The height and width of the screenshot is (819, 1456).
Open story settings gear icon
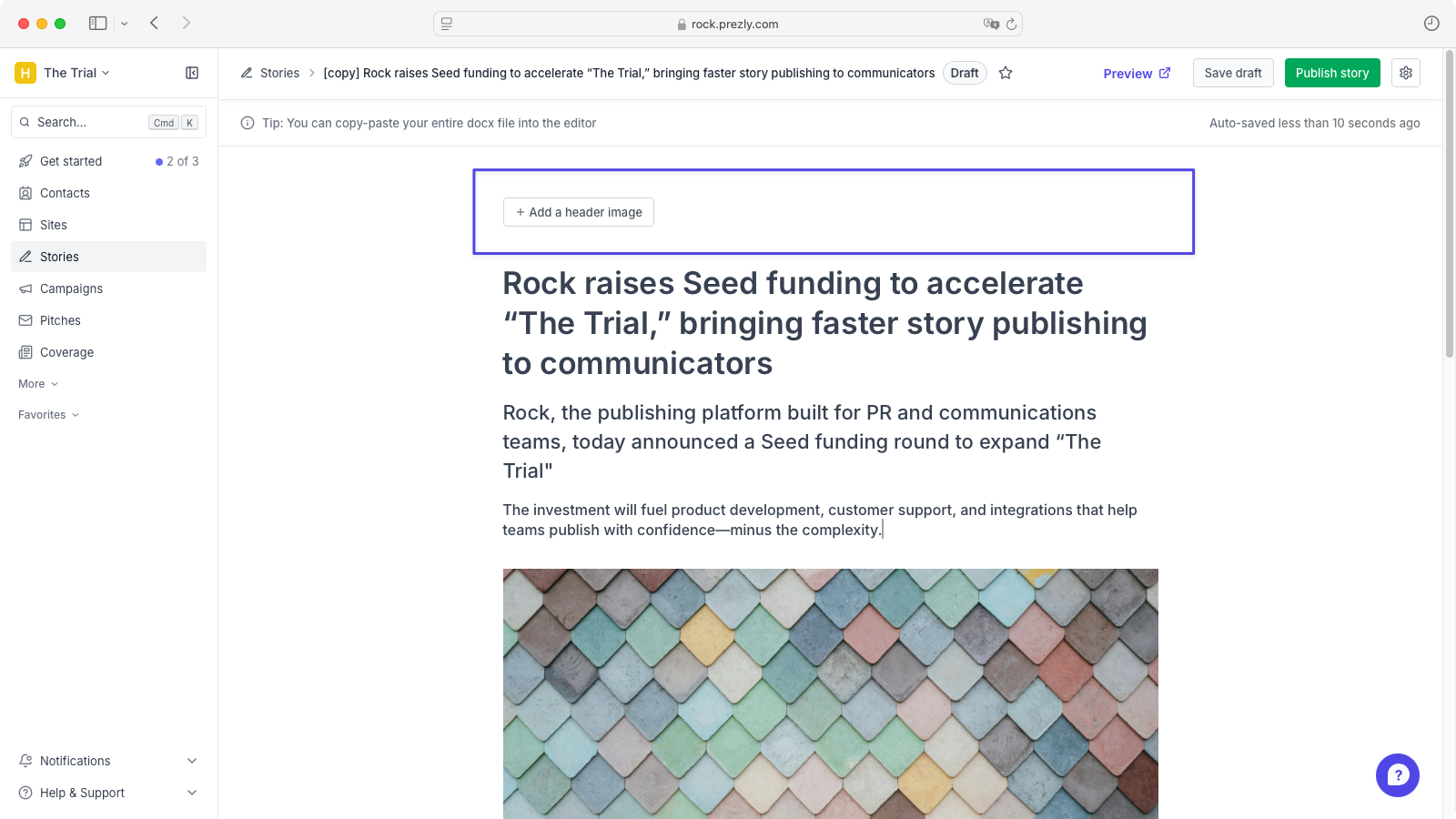point(1406,73)
